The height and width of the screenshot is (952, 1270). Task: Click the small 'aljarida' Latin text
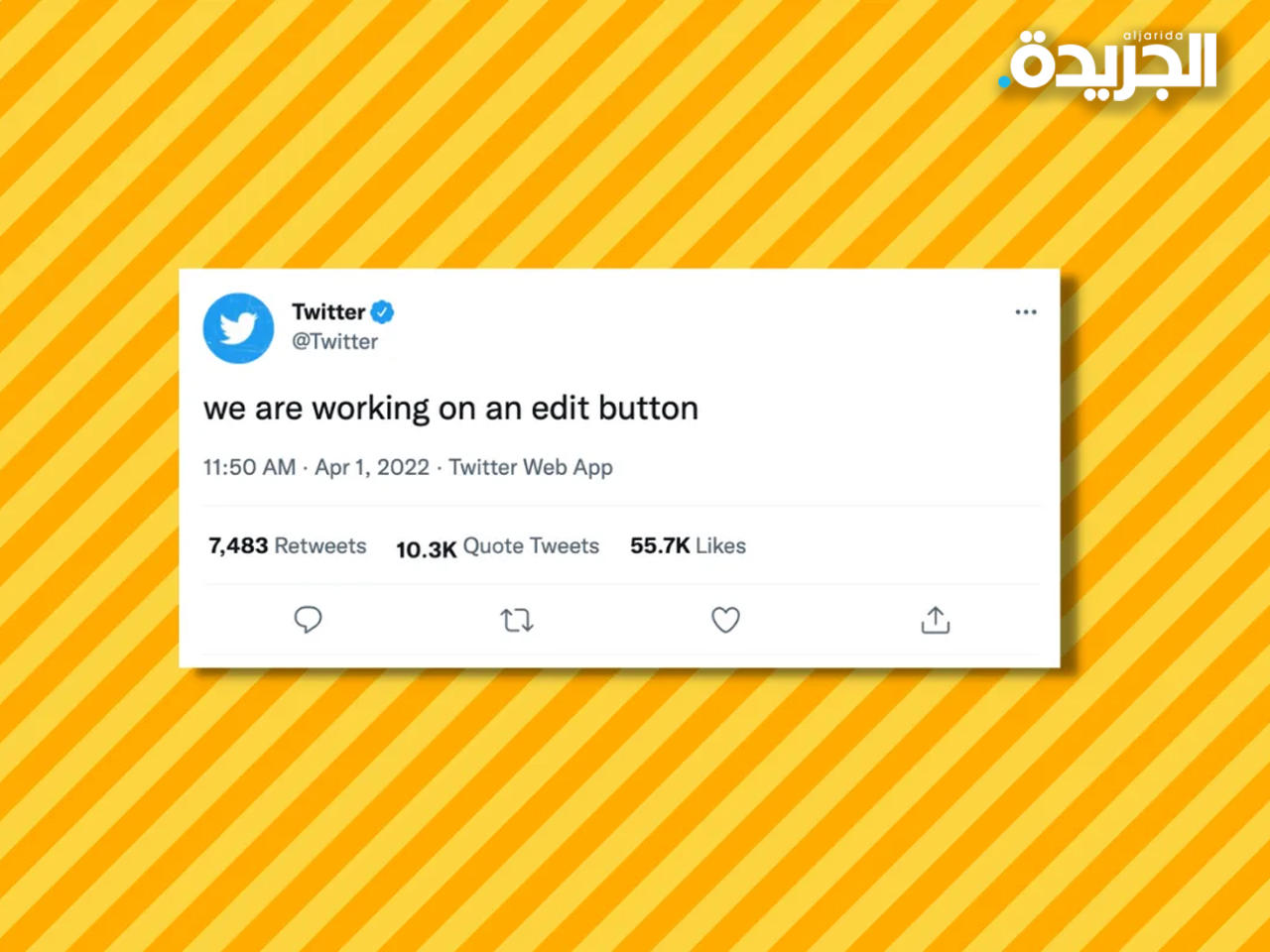coord(1153,36)
